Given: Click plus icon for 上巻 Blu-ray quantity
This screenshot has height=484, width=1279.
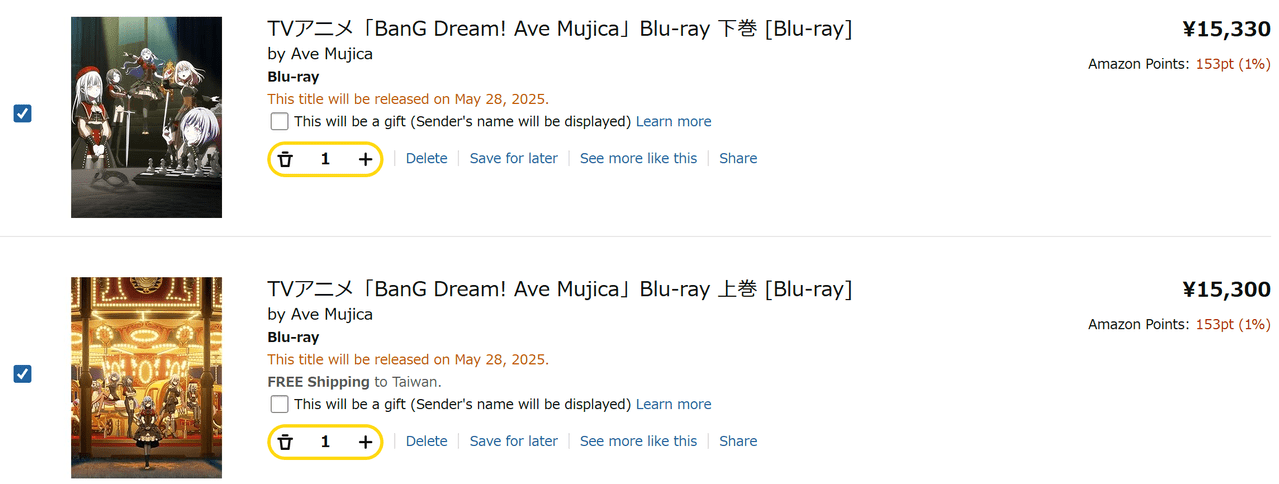Looking at the screenshot, I should tap(365, 442).
